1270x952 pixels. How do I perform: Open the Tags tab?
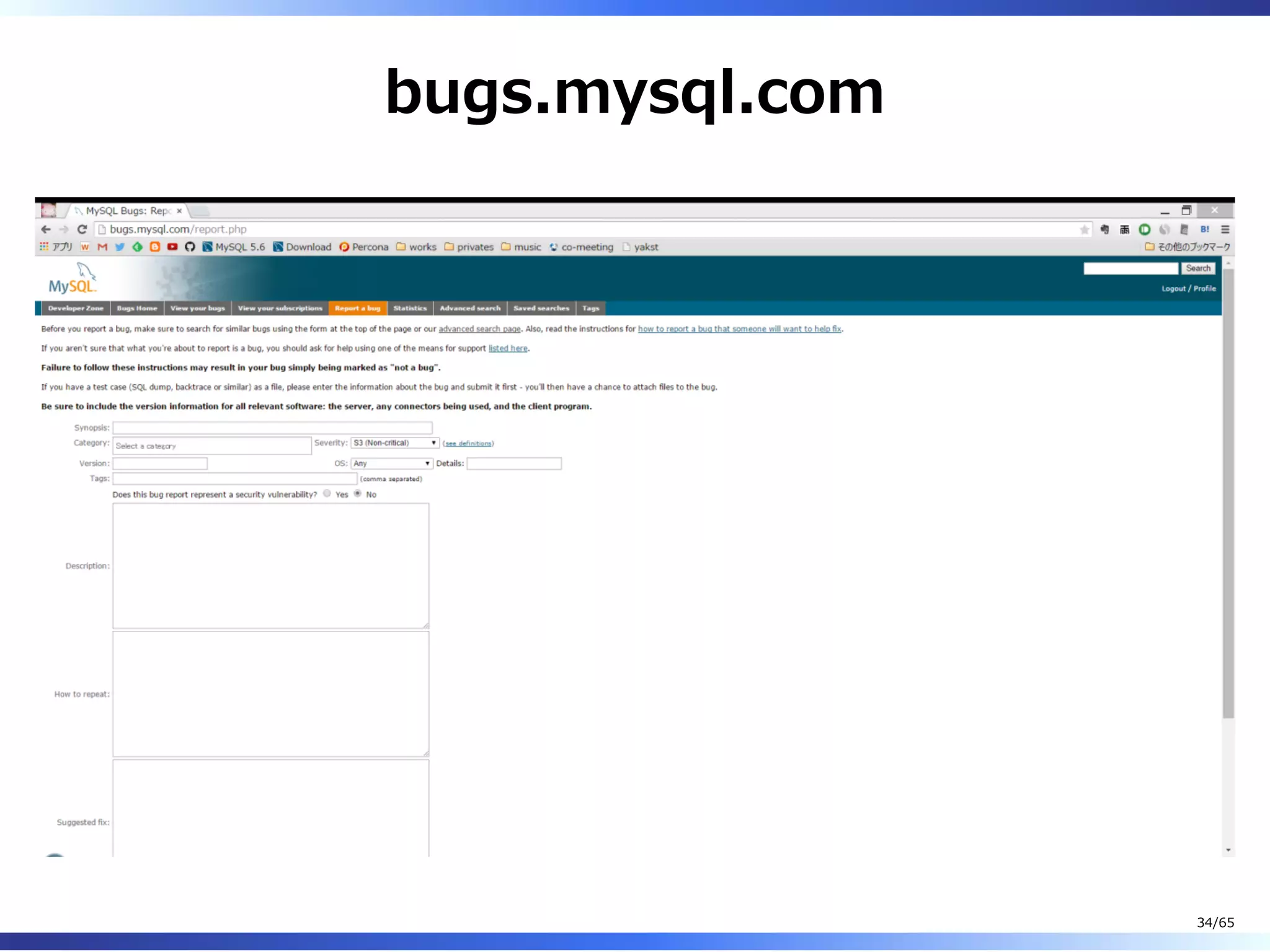click(x=591, y=308)
